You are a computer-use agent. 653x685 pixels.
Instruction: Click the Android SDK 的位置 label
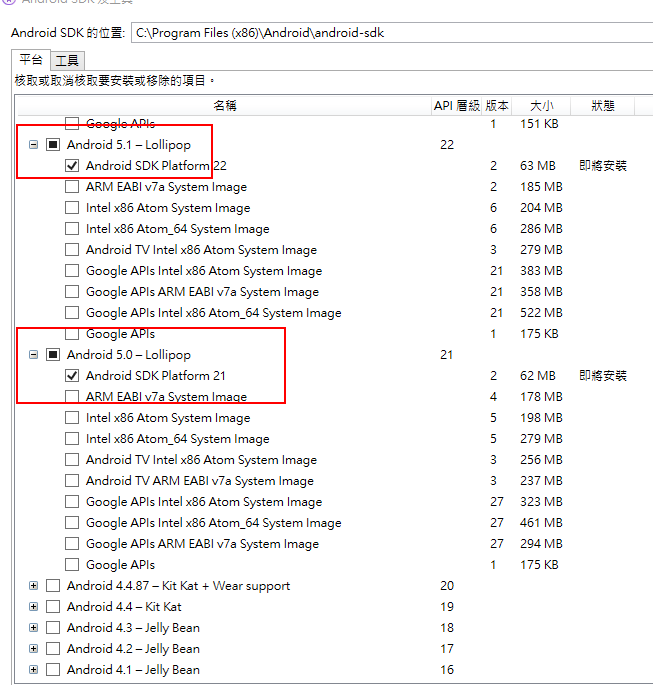pyautogui.click(x=68, y=33)
